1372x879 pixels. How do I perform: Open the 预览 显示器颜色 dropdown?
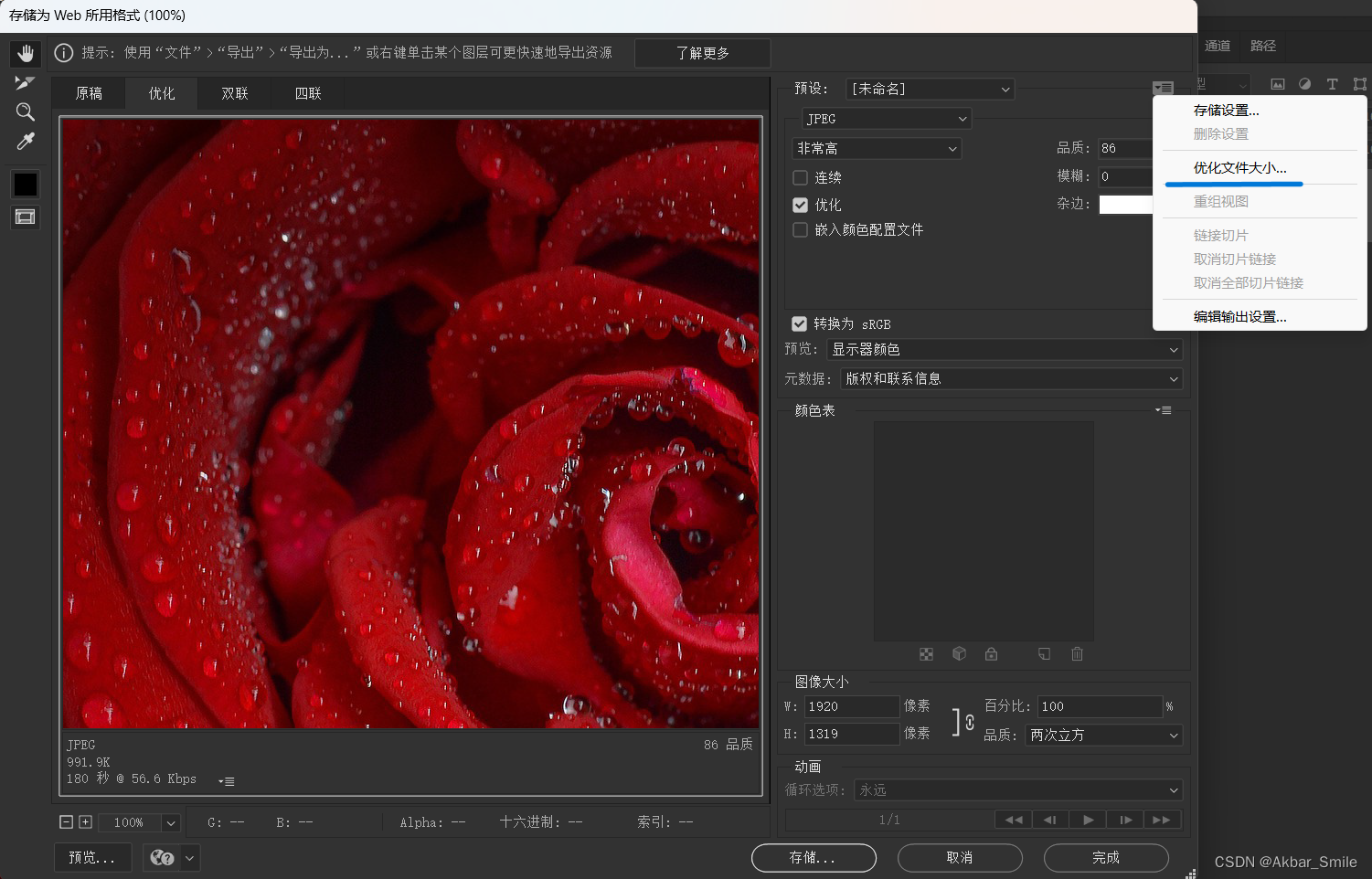1005,350
